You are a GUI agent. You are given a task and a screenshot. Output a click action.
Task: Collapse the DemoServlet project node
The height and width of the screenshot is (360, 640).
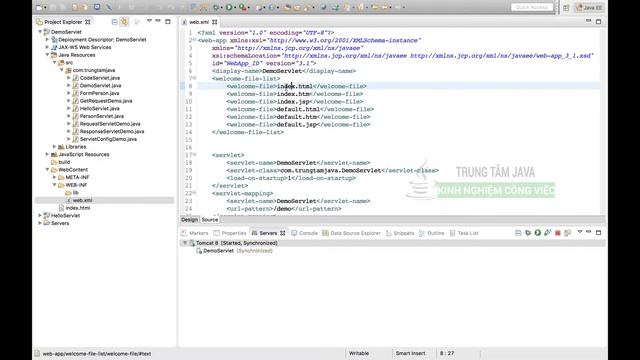[40, 32]
